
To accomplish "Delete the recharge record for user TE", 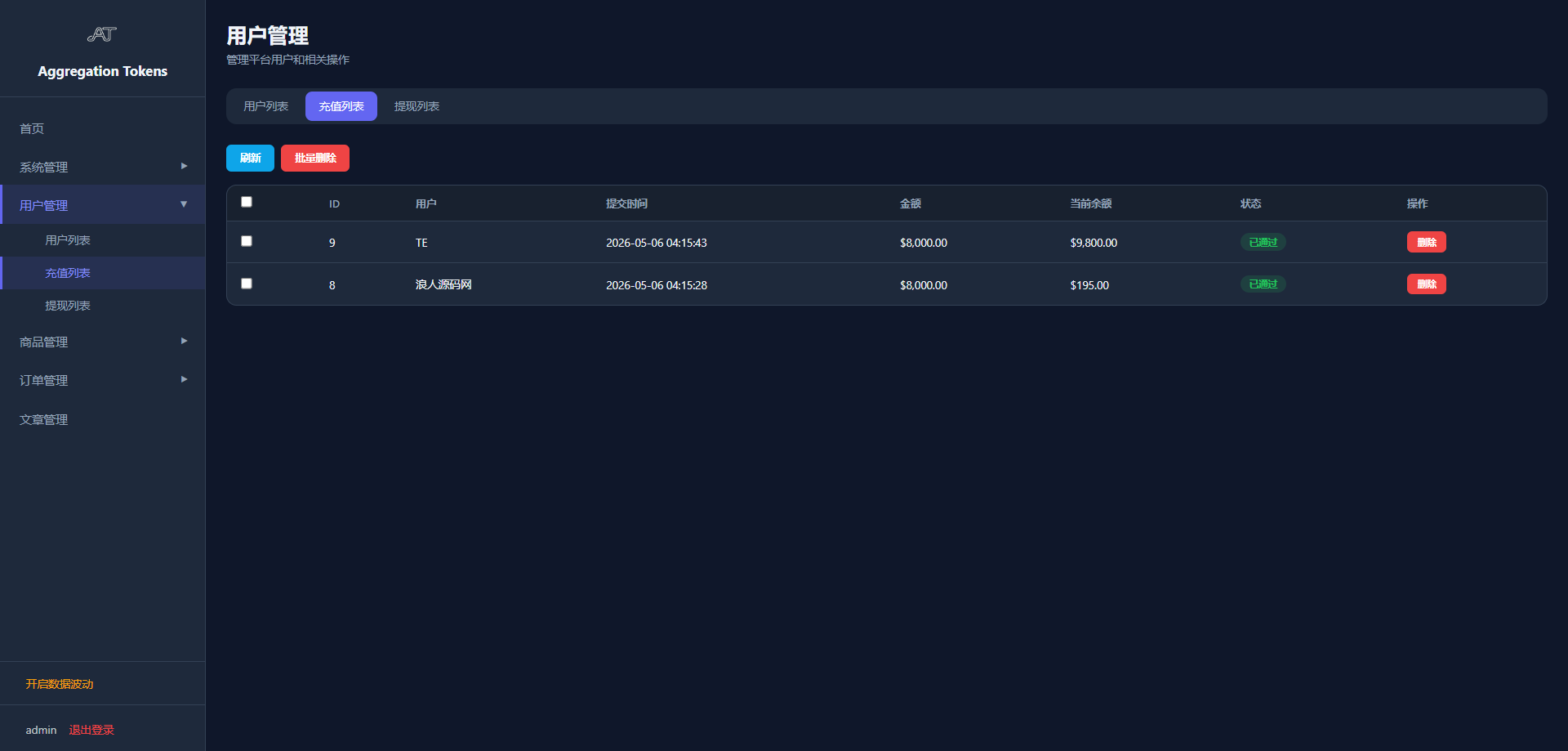I will pos(1426,242).
